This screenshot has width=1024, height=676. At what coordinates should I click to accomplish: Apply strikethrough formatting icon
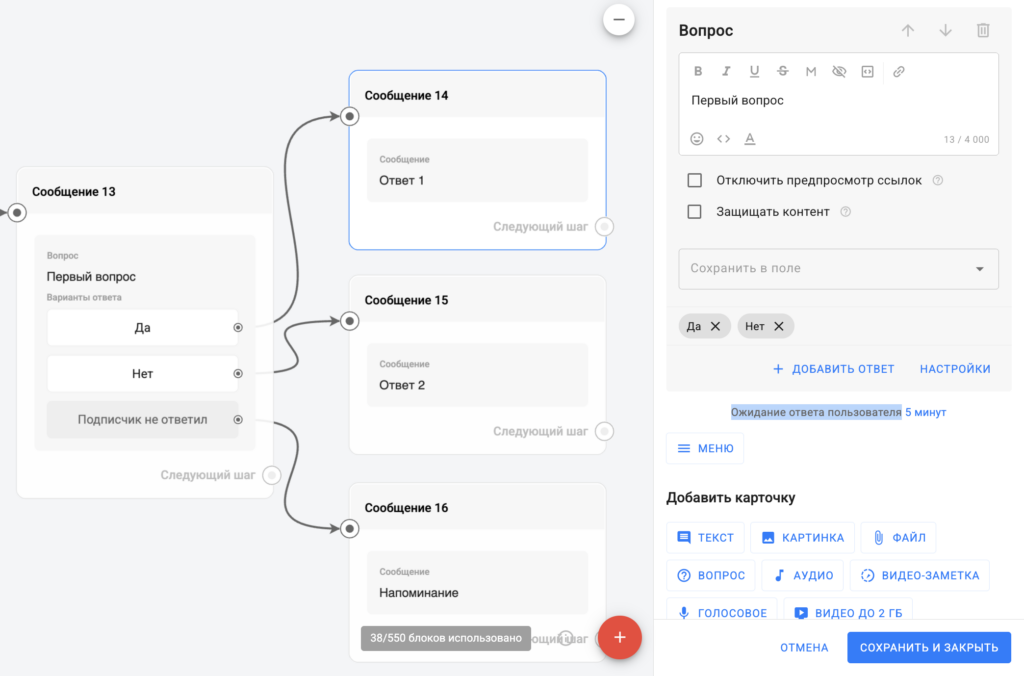tap(782, 72)
